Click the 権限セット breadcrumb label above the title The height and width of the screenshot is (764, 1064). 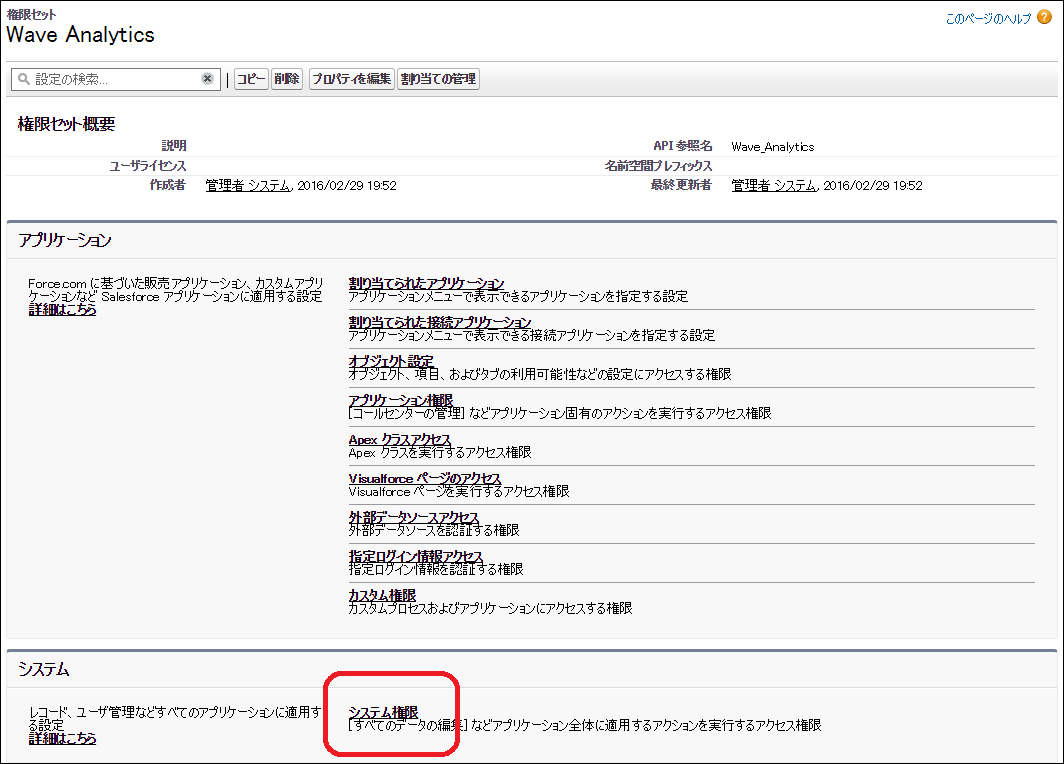tap(31, 14)
